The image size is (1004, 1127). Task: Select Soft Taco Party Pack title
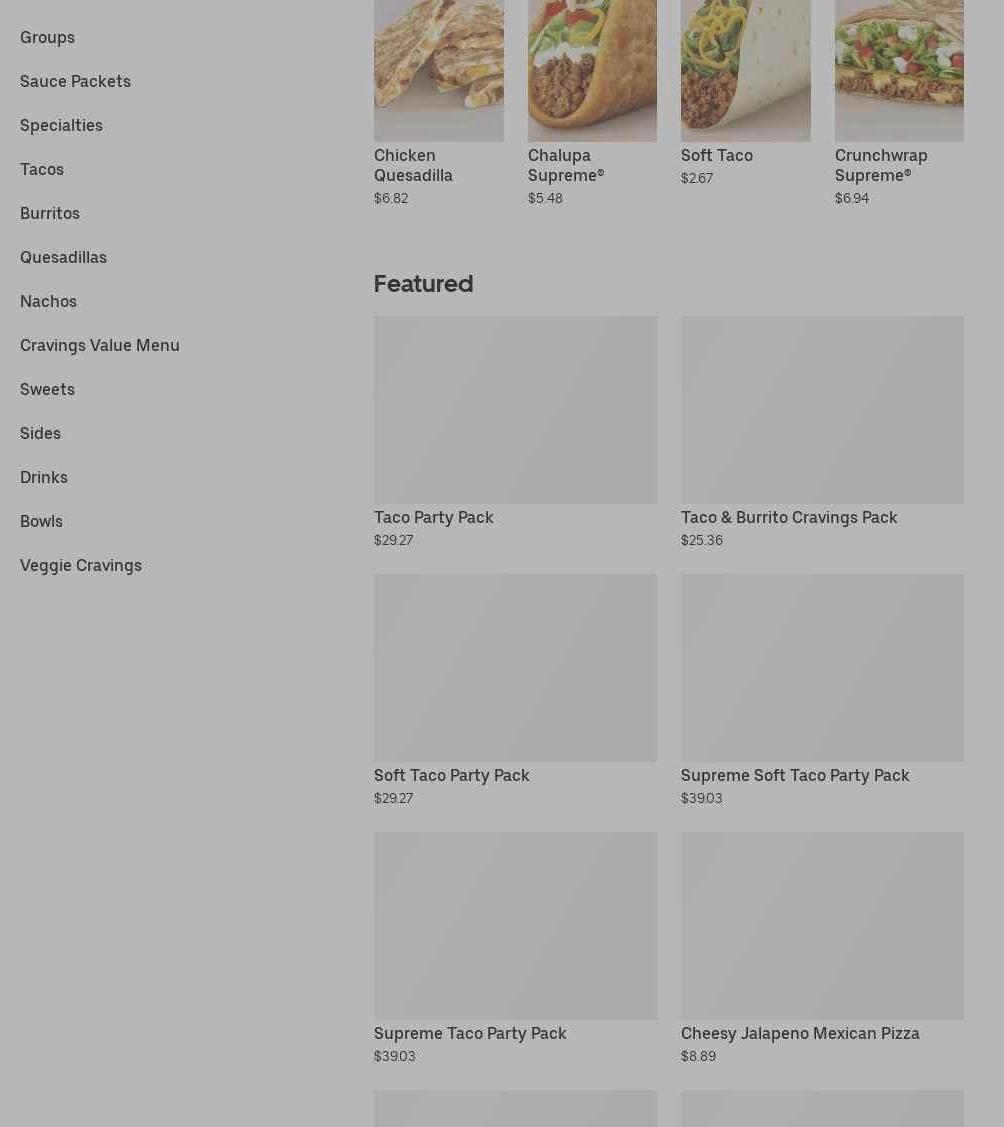coord(451,776)
